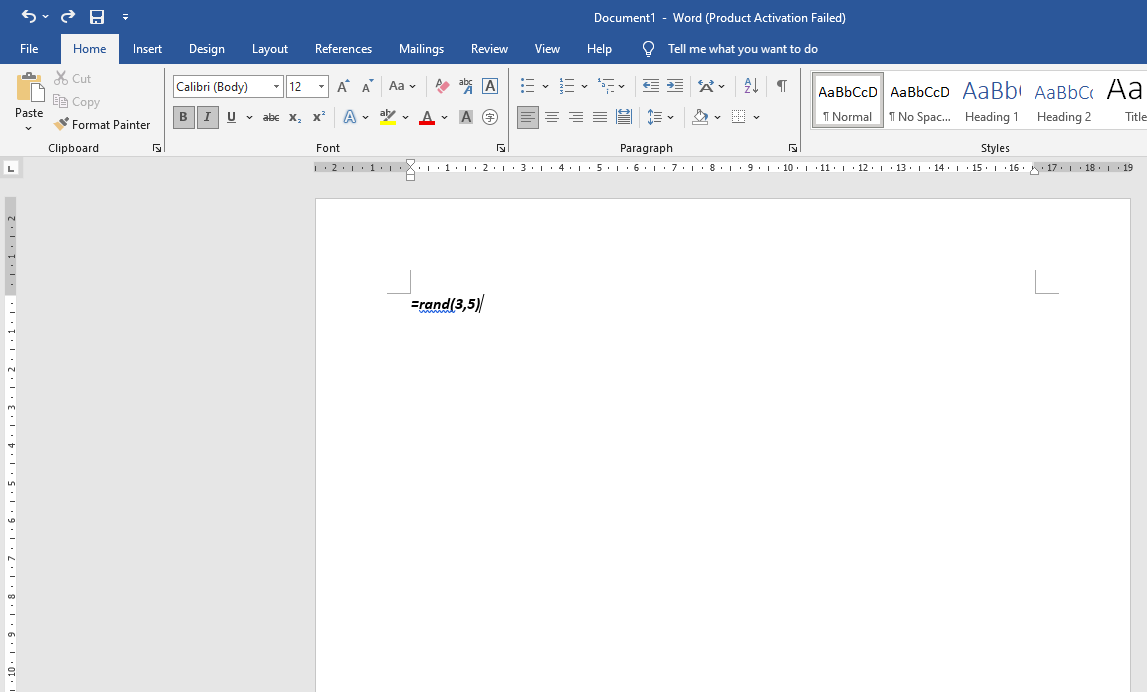This screenshot has height=692, width=1147.
Task: Toggle Italic formatting off
Action: [207, 118]
